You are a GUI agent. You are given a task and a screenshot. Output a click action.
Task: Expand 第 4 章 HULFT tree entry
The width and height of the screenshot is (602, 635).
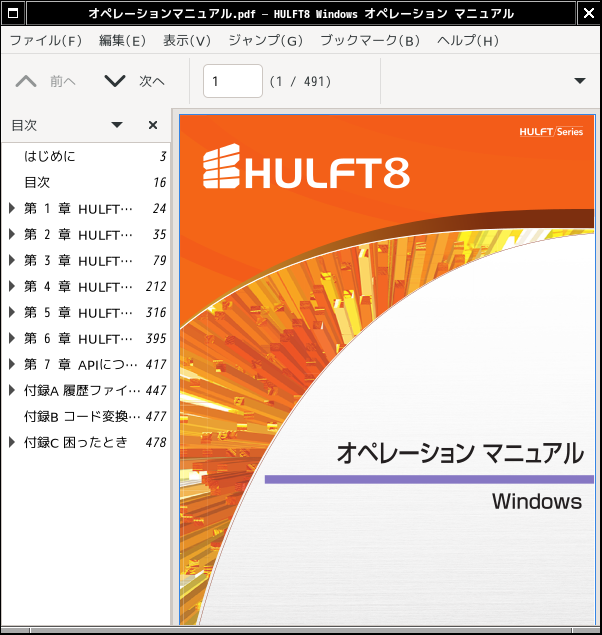pyautogui.click(x=12, y=286)
